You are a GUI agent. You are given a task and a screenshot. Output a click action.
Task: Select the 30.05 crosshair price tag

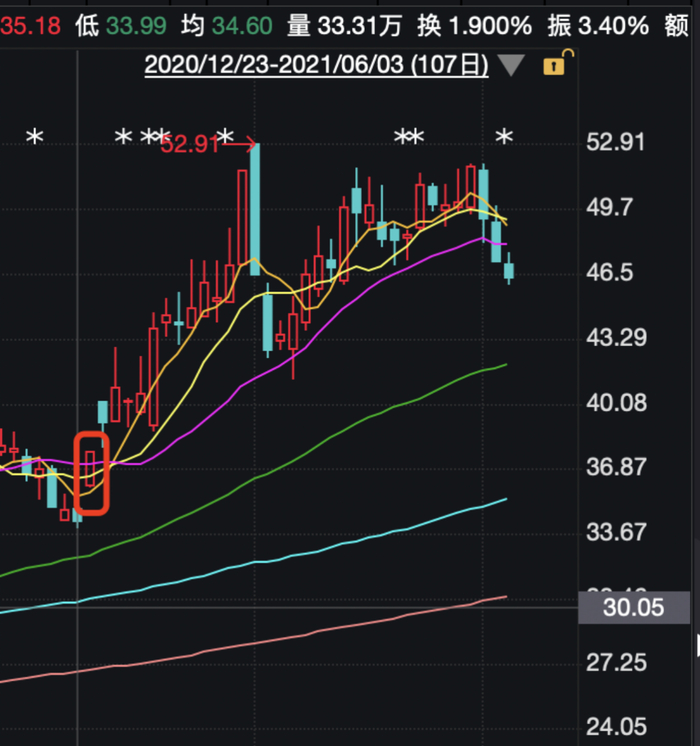633,608
